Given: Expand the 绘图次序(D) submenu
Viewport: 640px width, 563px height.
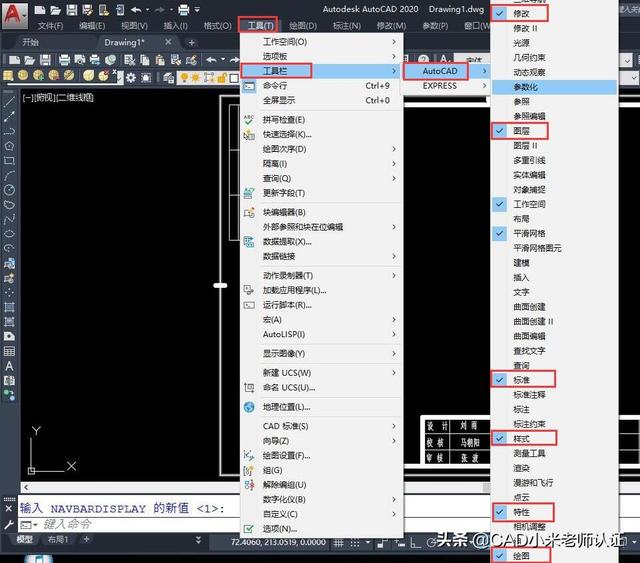Looking at the screenshot, I should tap(322, 149).
